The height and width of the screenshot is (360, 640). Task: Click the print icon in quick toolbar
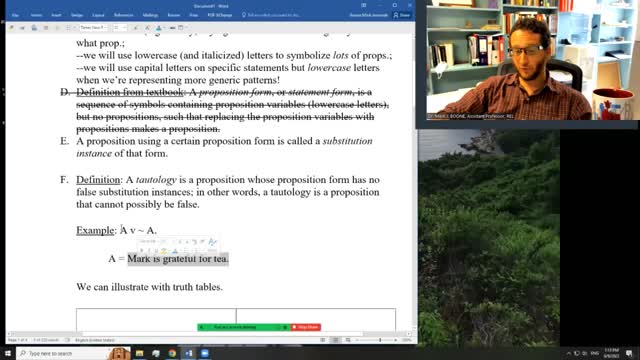pos(34,28)
